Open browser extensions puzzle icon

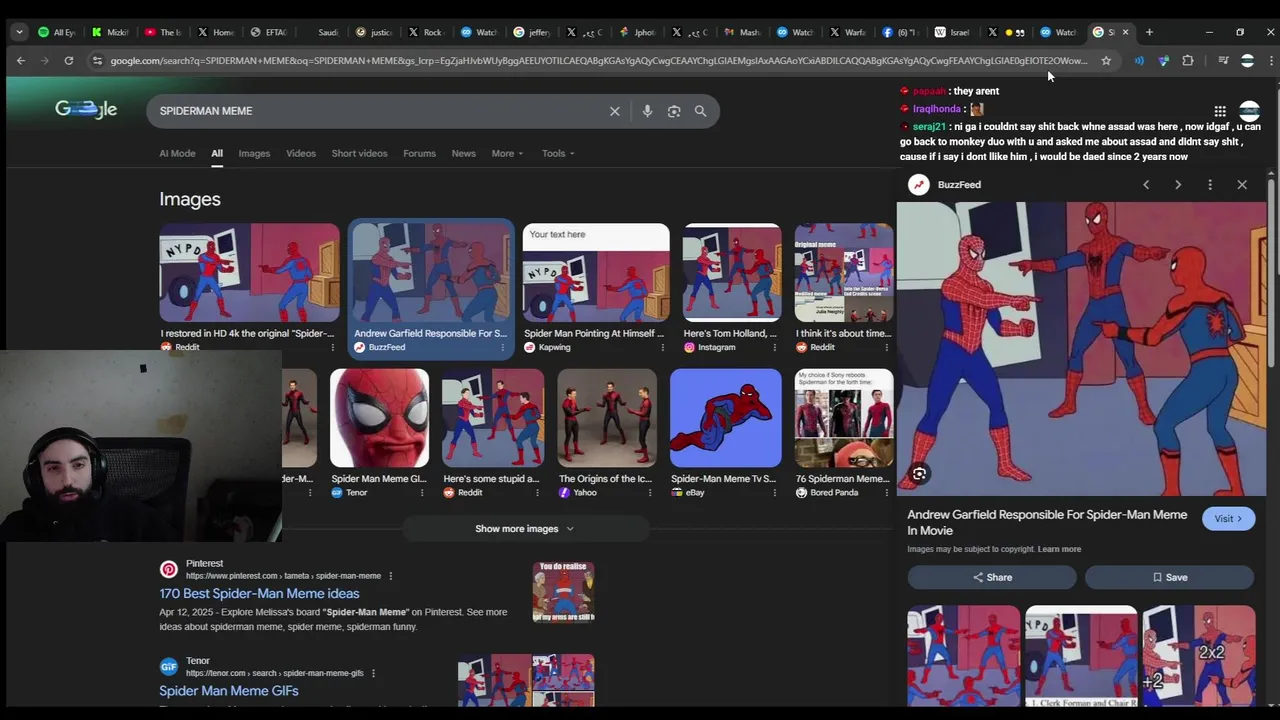[1188, 61]
